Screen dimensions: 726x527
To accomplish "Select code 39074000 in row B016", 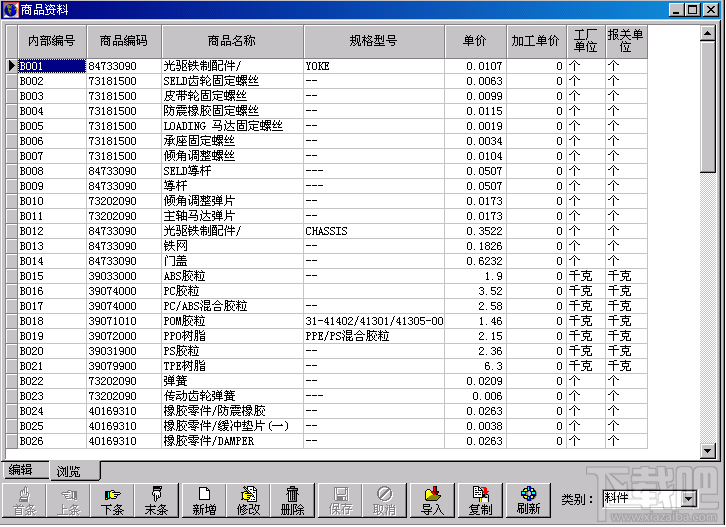I will tap(124, 291).
